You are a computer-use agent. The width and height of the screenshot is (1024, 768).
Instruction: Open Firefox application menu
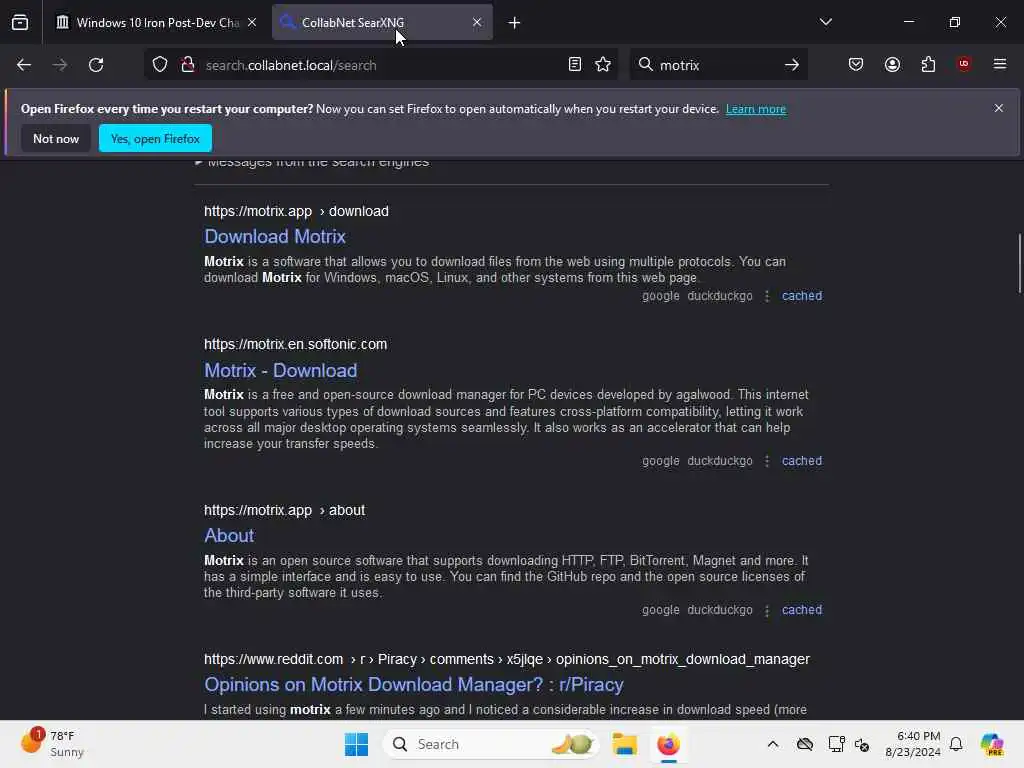[1000, 64]
